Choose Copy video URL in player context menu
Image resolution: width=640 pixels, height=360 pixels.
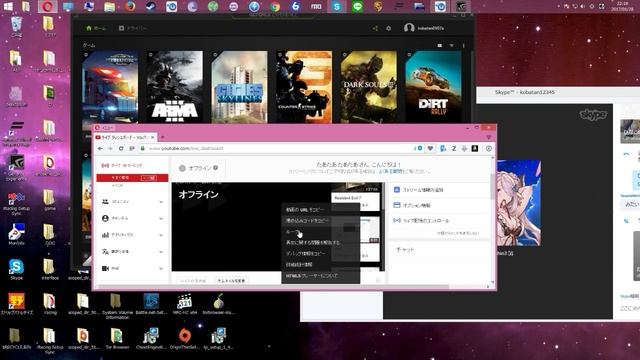[321, 209]
